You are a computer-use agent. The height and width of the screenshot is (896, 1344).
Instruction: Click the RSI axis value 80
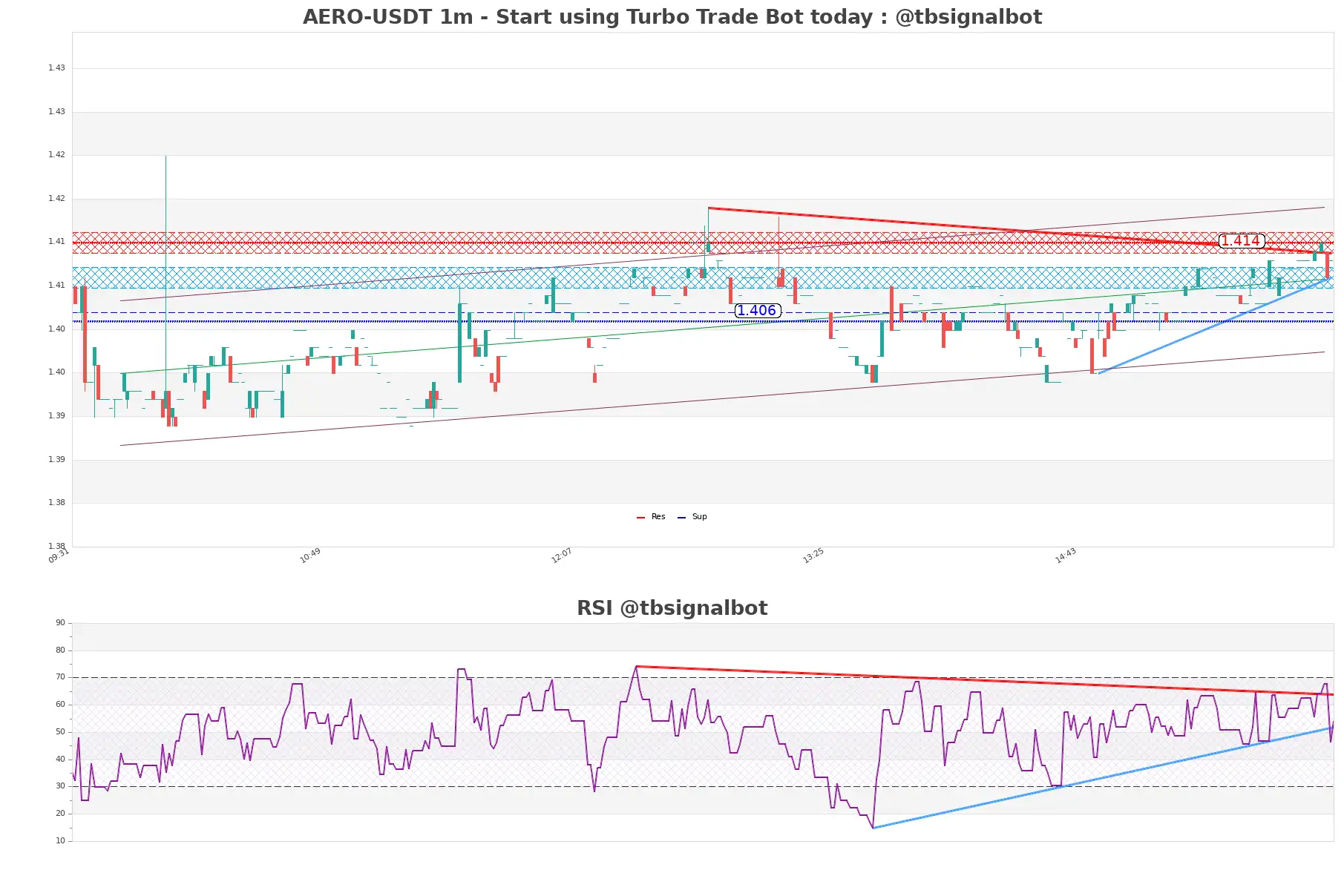[x=60, y=650]
